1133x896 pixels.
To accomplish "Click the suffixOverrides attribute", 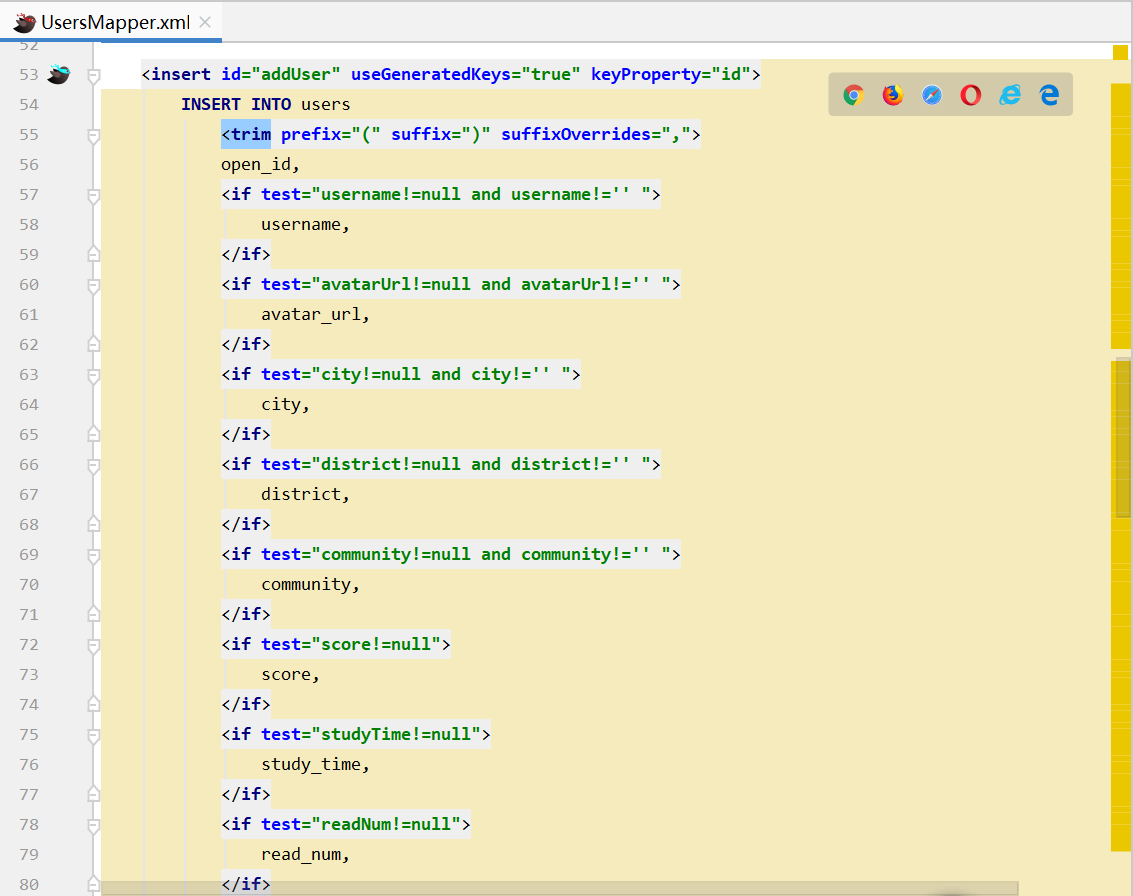I will coord(576,134).
